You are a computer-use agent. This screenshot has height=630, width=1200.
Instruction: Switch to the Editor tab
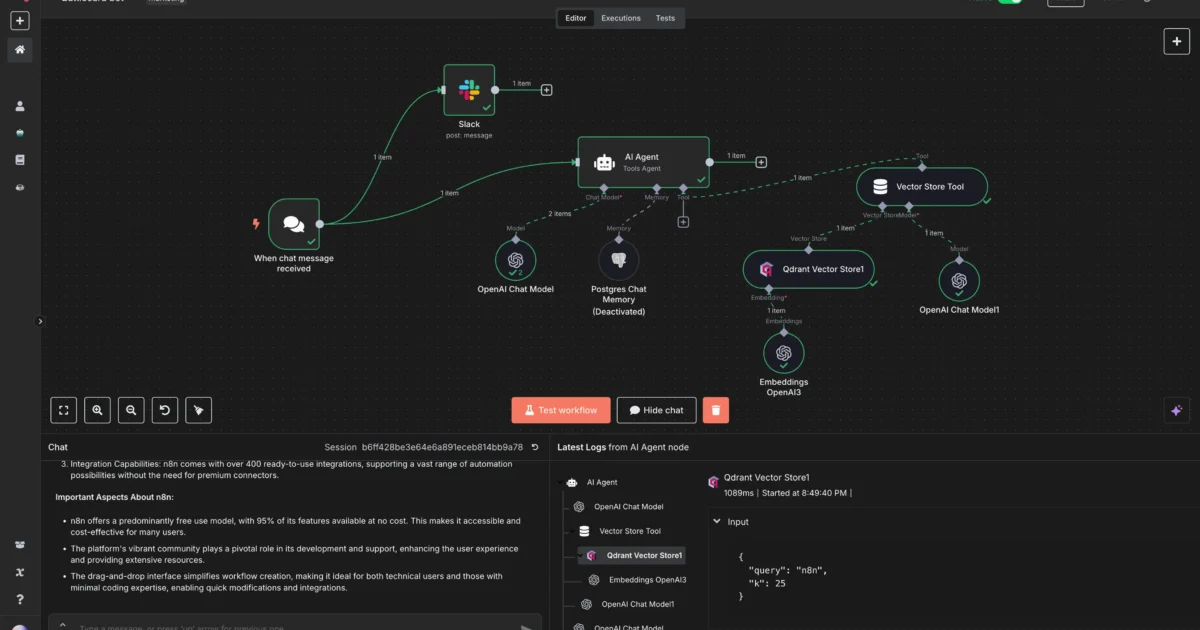point(576,18)
